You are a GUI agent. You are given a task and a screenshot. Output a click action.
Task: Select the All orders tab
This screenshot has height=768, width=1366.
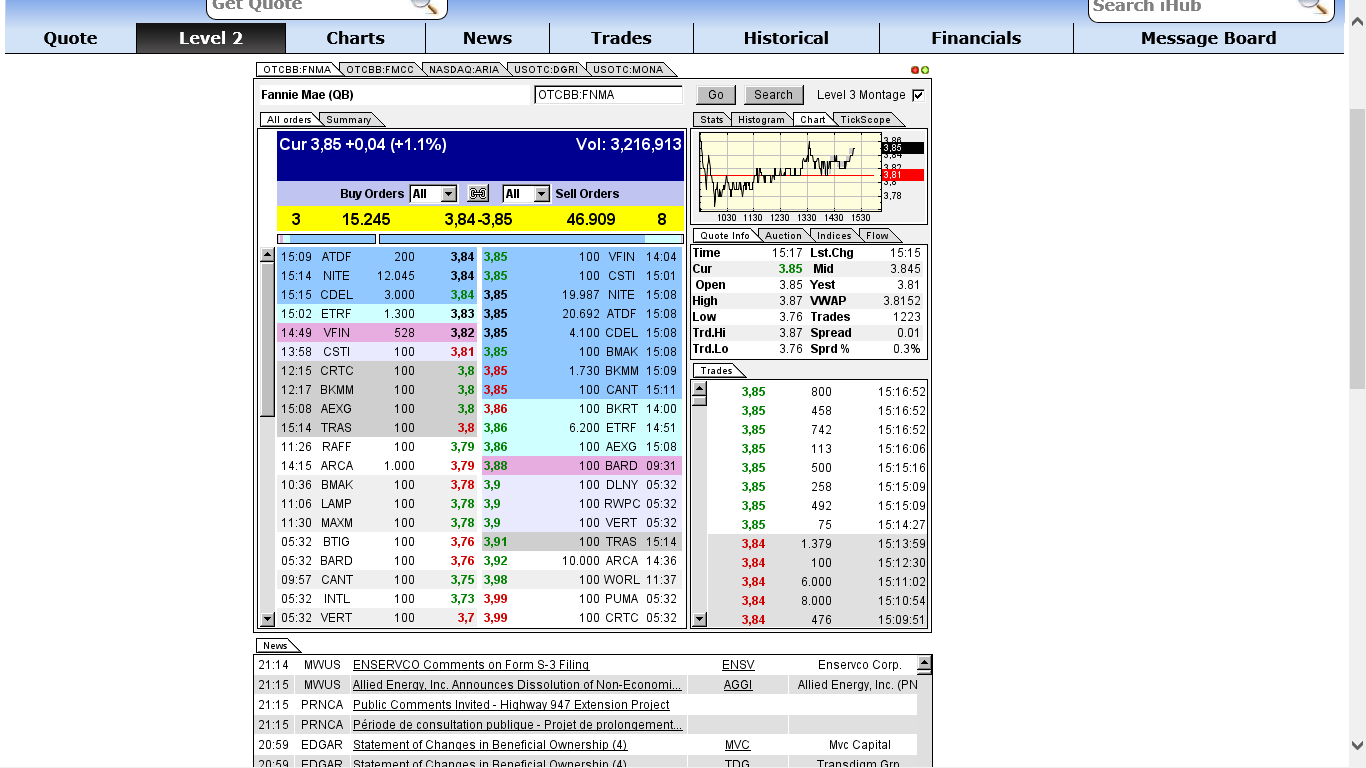point(289,120)
